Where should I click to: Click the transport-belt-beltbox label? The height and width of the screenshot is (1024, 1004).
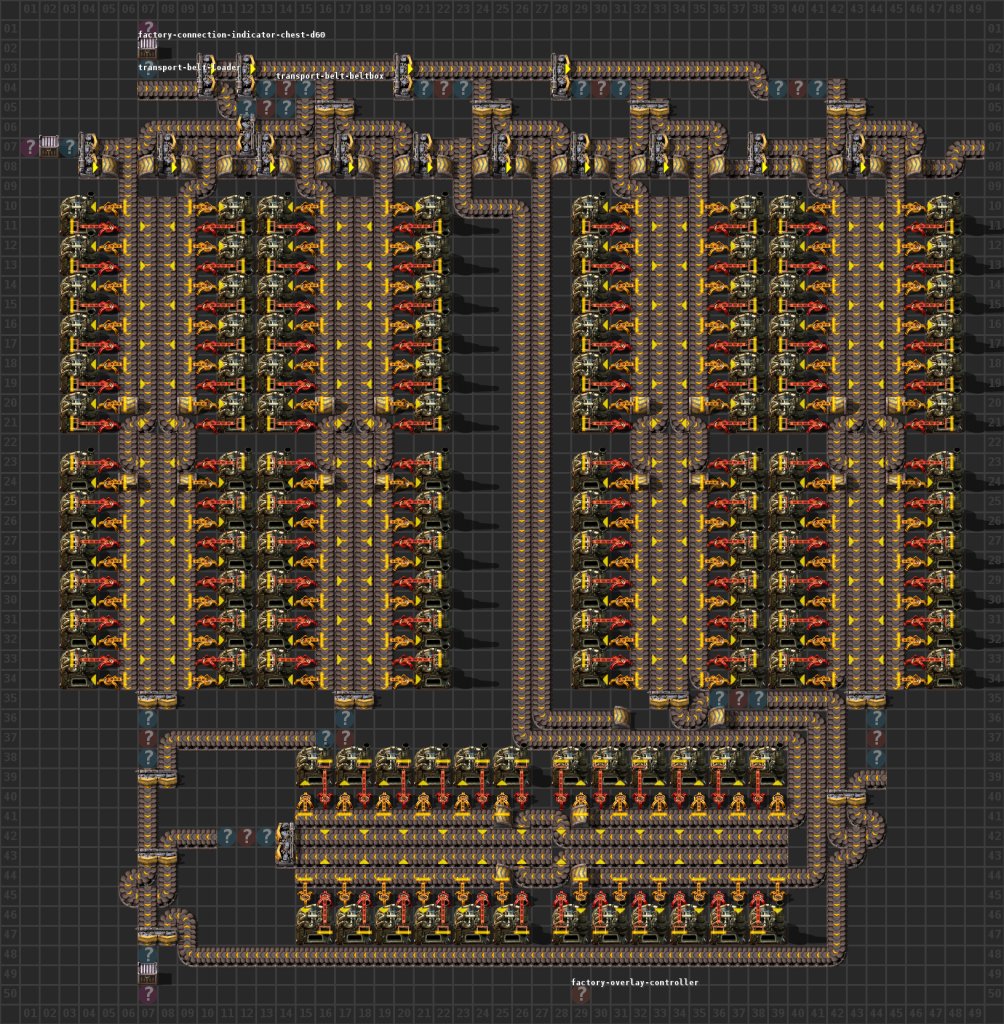coord(330,76)
